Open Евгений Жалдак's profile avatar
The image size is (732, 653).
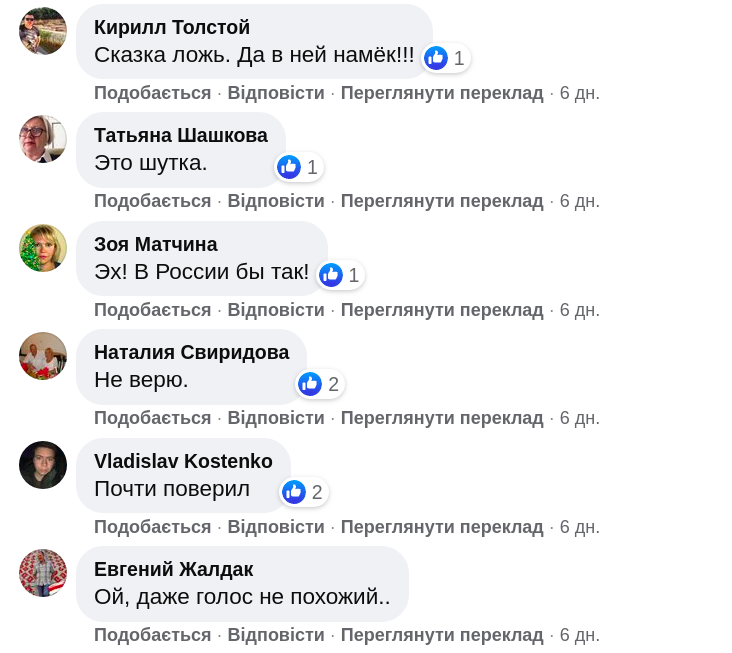[x=43, y=573]
